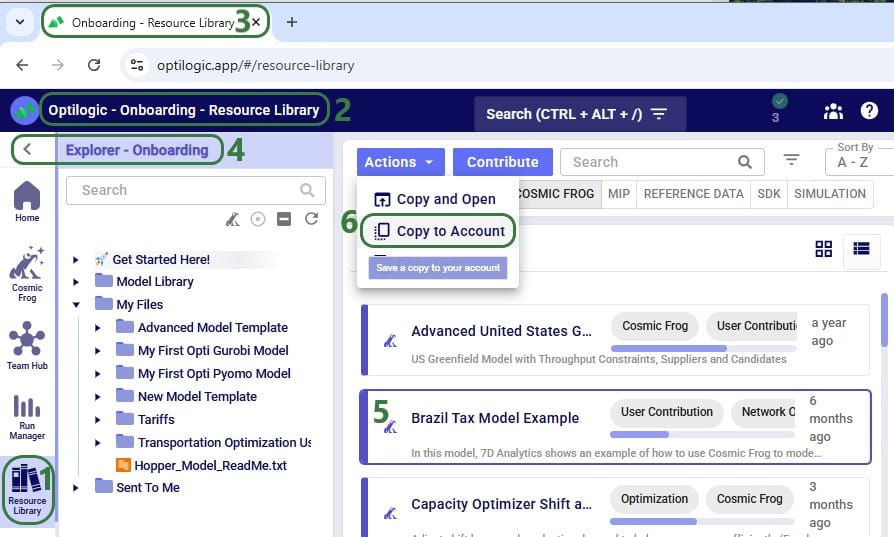Open the Actions dropdown
Image resolution: width=894 pixels, height=537 pixels.
[x=400, y=162]
